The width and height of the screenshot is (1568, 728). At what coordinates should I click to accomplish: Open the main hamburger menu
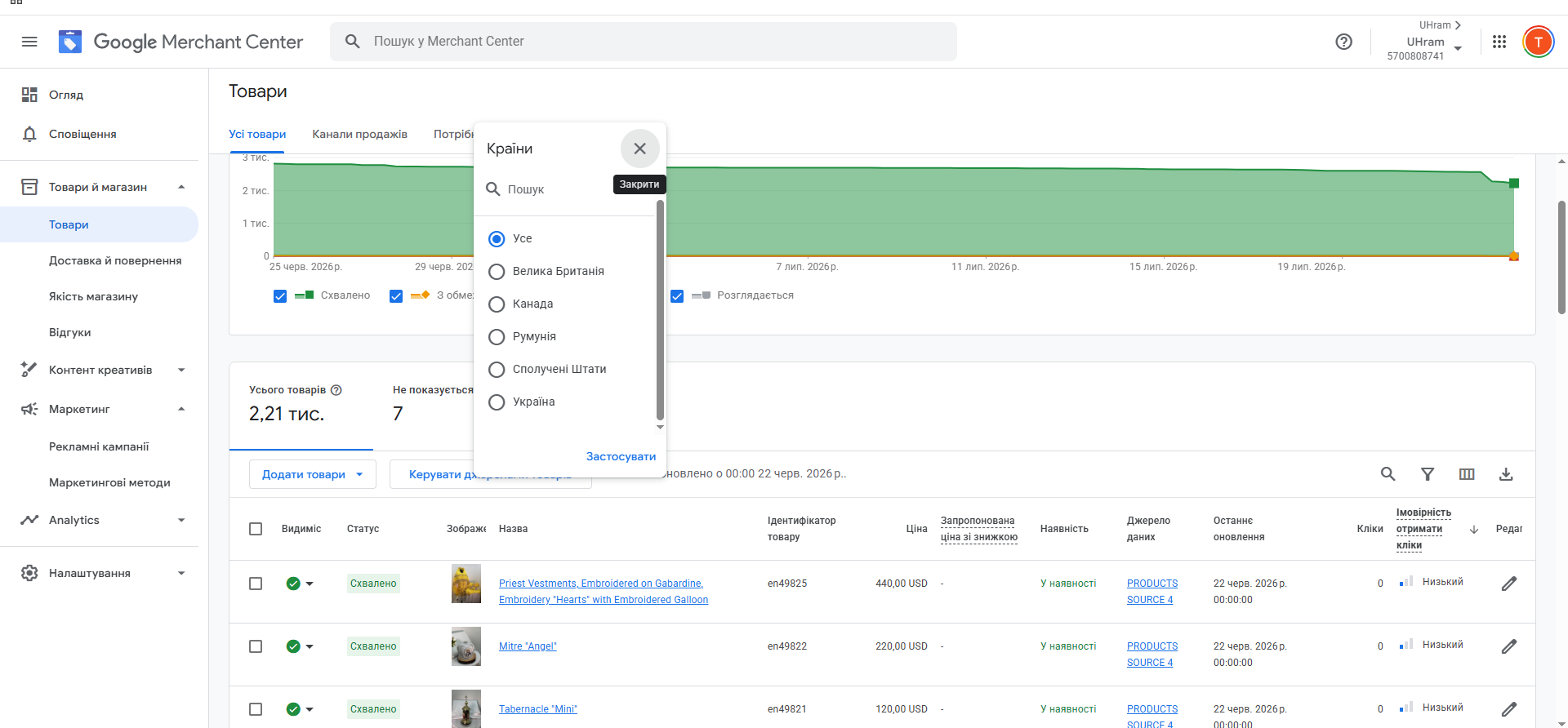[29, 42]
